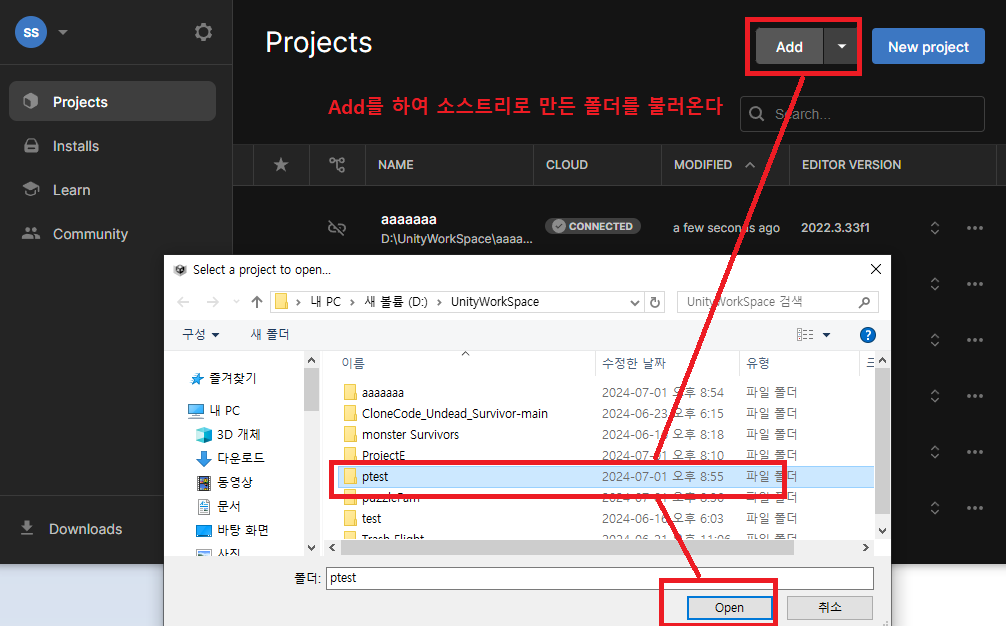This screenshot has height=626, width=1006.
Task: Sort projects by the CLOUD column
Action: pyautogui.click(x=567, y=165)
